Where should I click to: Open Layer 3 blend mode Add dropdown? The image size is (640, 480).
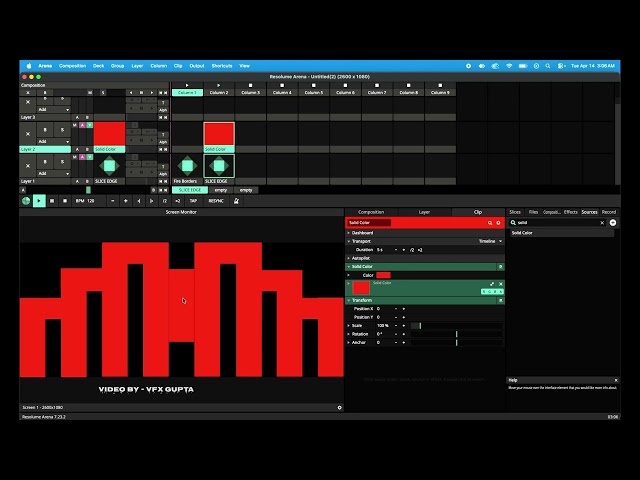(53, 109)
